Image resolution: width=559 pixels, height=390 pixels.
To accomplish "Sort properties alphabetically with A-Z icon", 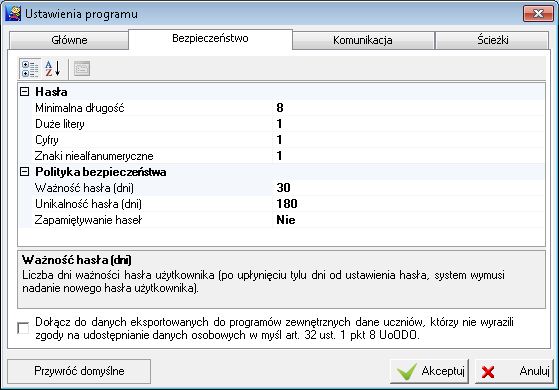I will 52,68.
